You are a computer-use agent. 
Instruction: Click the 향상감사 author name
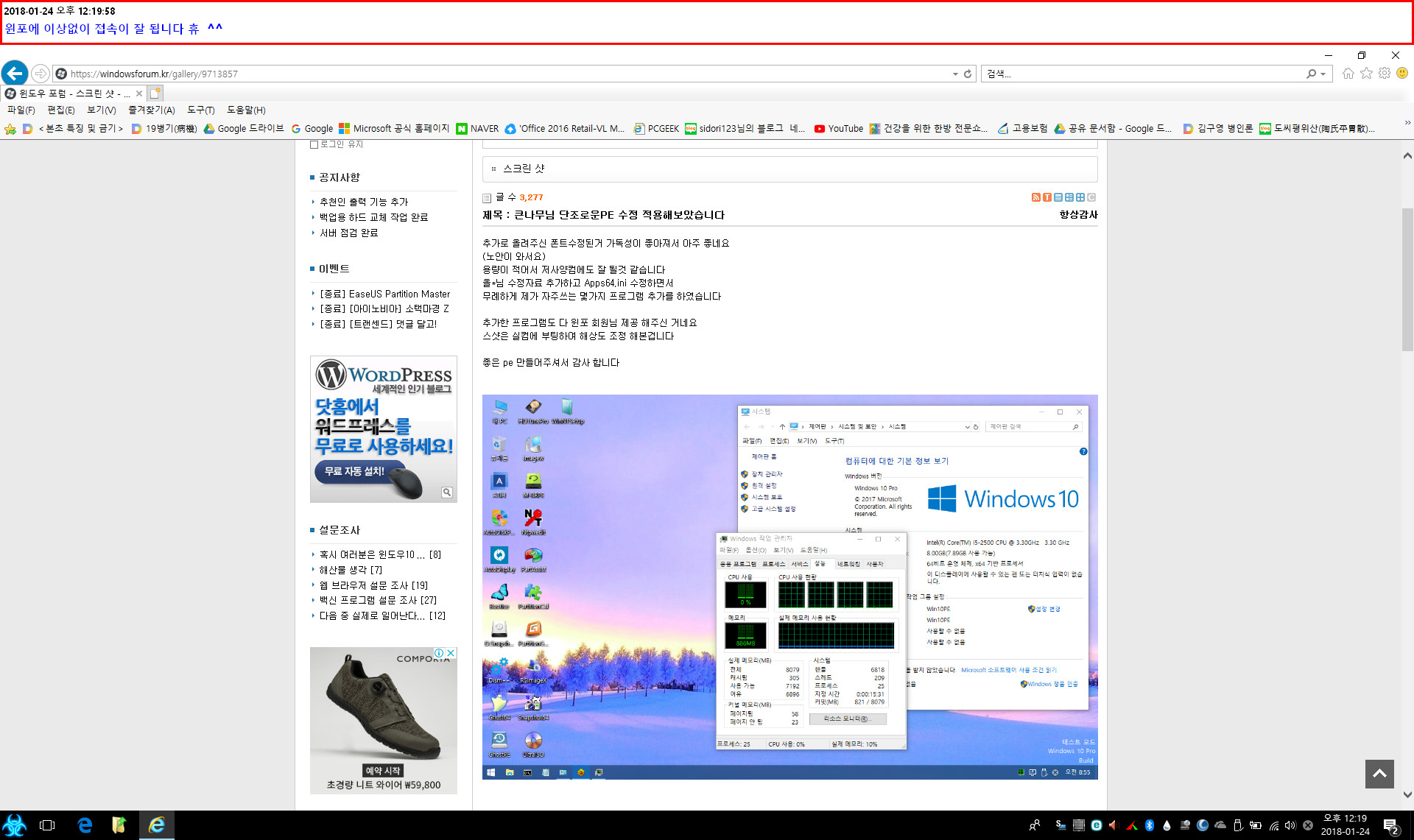click(1078, 215)
